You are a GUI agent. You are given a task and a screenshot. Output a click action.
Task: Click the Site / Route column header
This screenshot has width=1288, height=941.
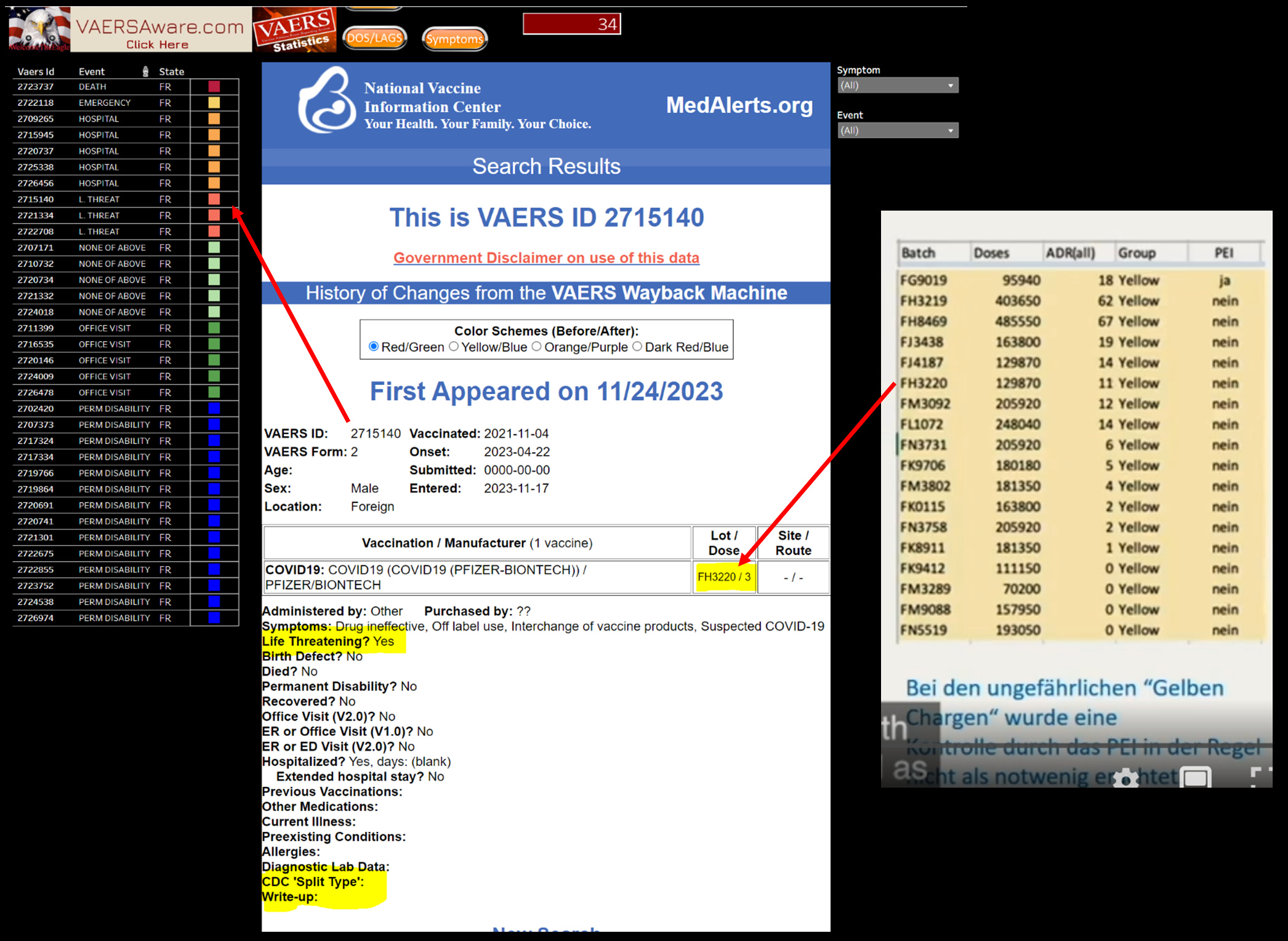pos(793,543)
